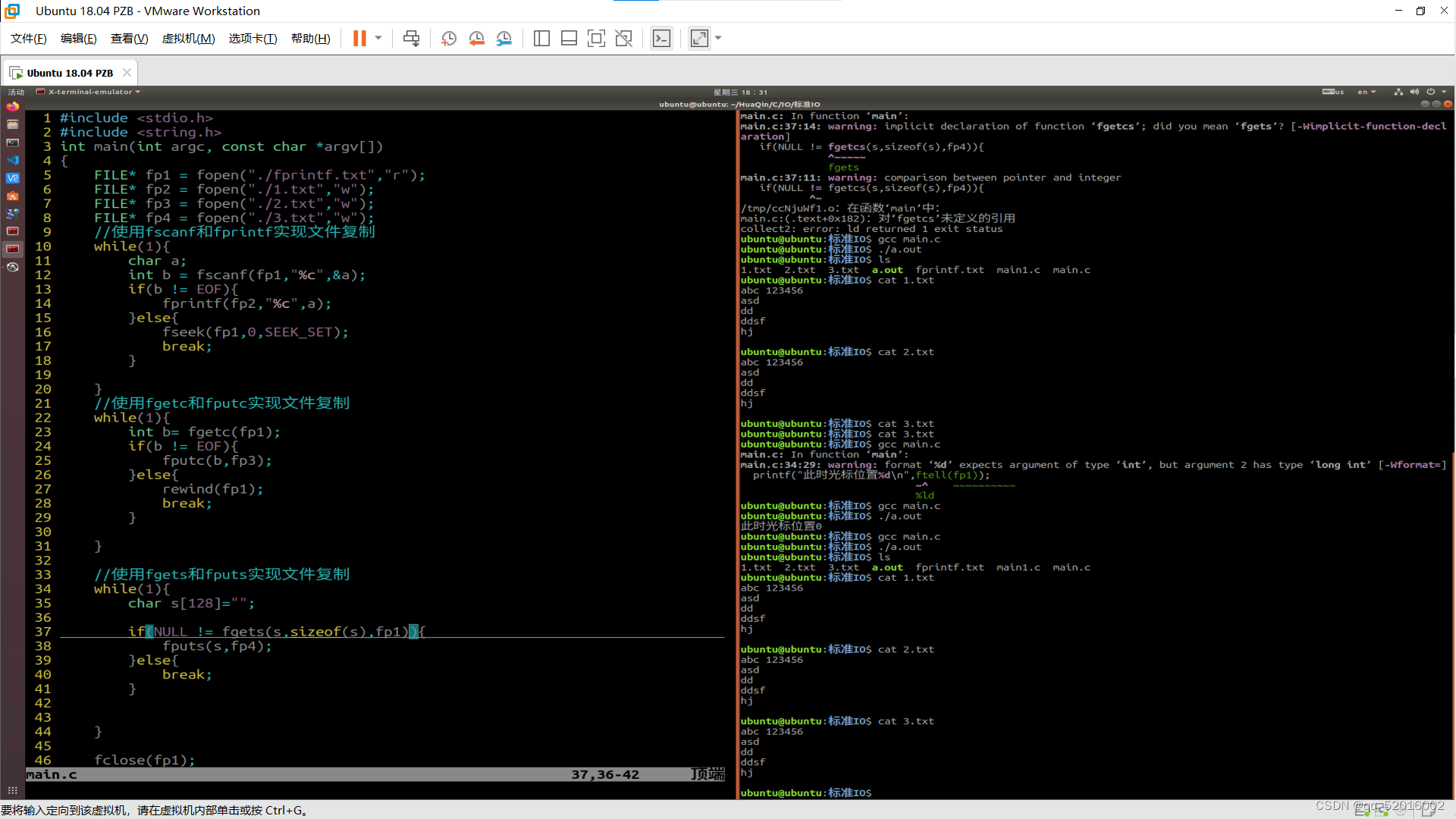Launch Firefox from the Ubuntu dock
The image size is (1456, 819).
click(x=12, y=107)
